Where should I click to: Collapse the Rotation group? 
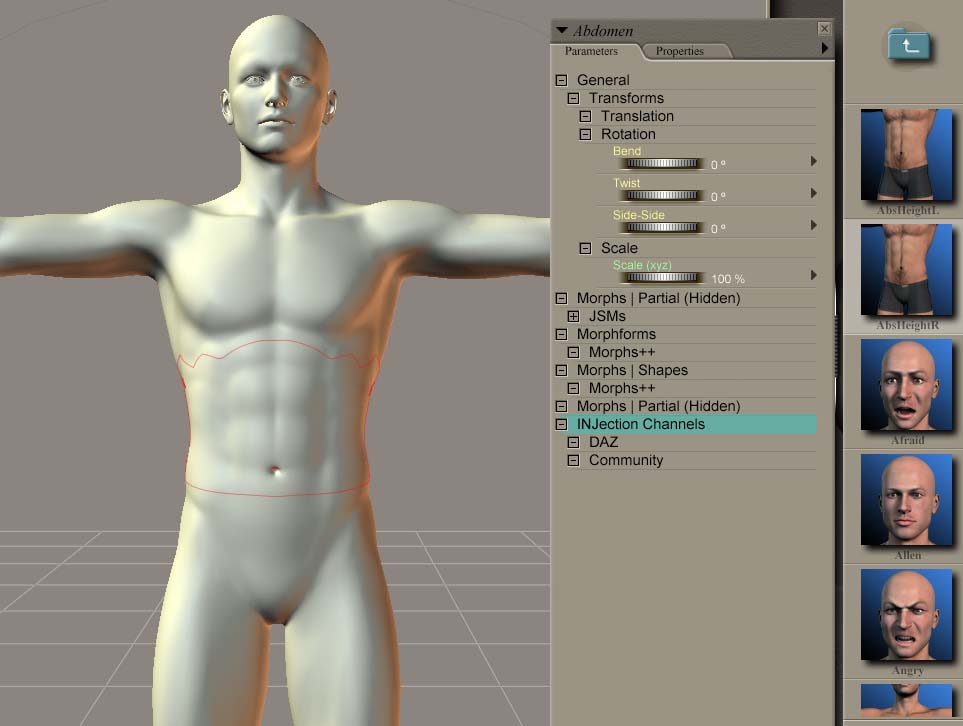[585, 134]
